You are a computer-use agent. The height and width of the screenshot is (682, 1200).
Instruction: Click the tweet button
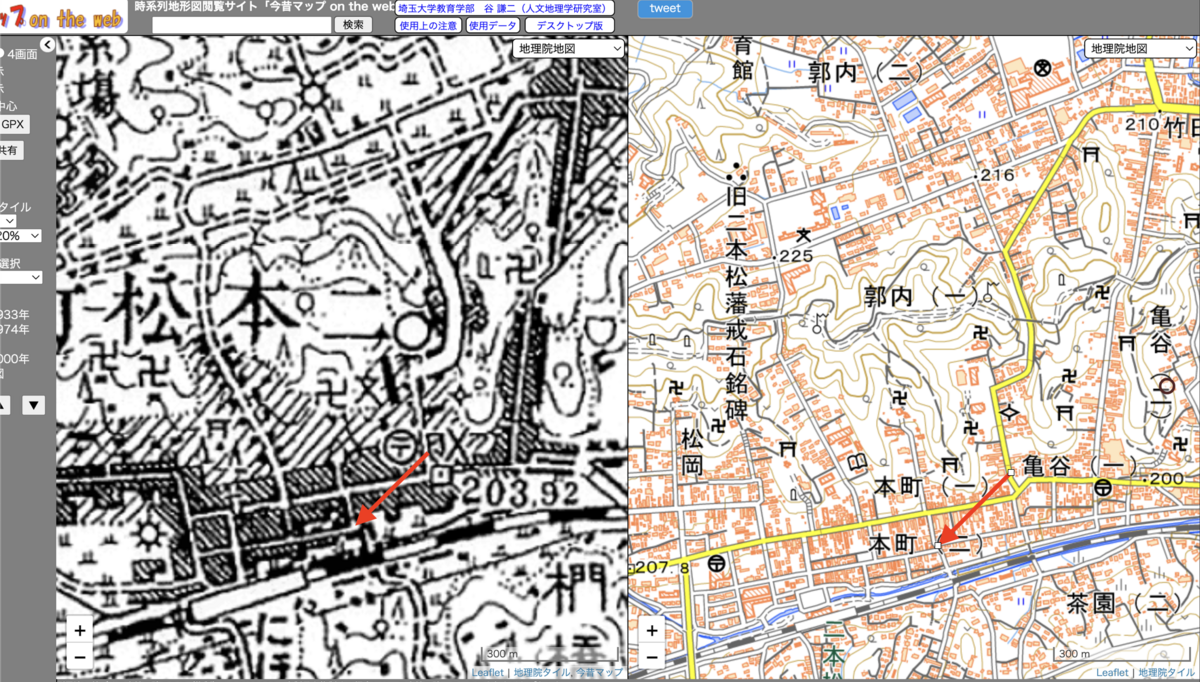(664, 9)
